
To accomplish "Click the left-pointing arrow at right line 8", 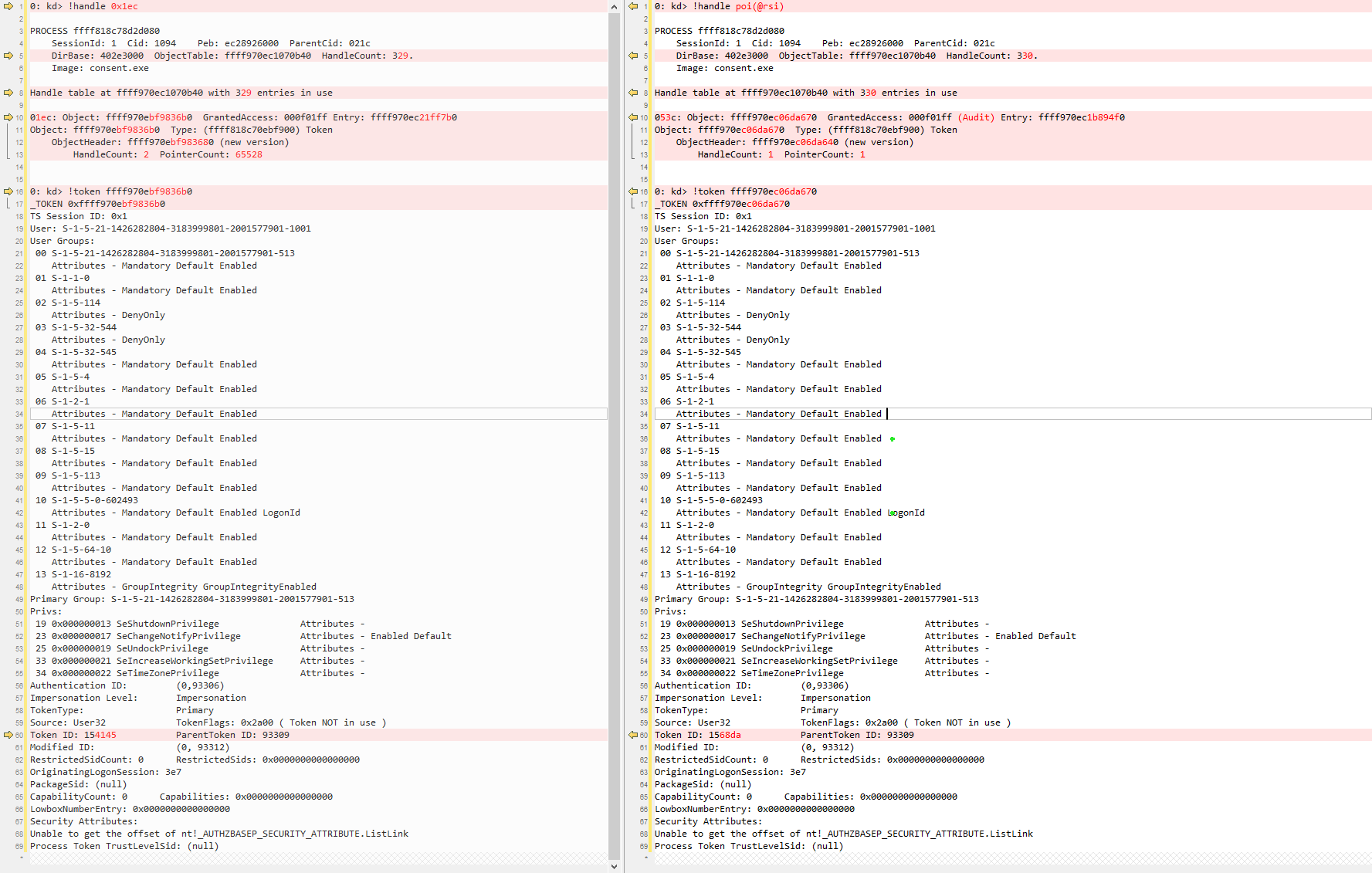I will pyautogui.click(x=633, y=93).
